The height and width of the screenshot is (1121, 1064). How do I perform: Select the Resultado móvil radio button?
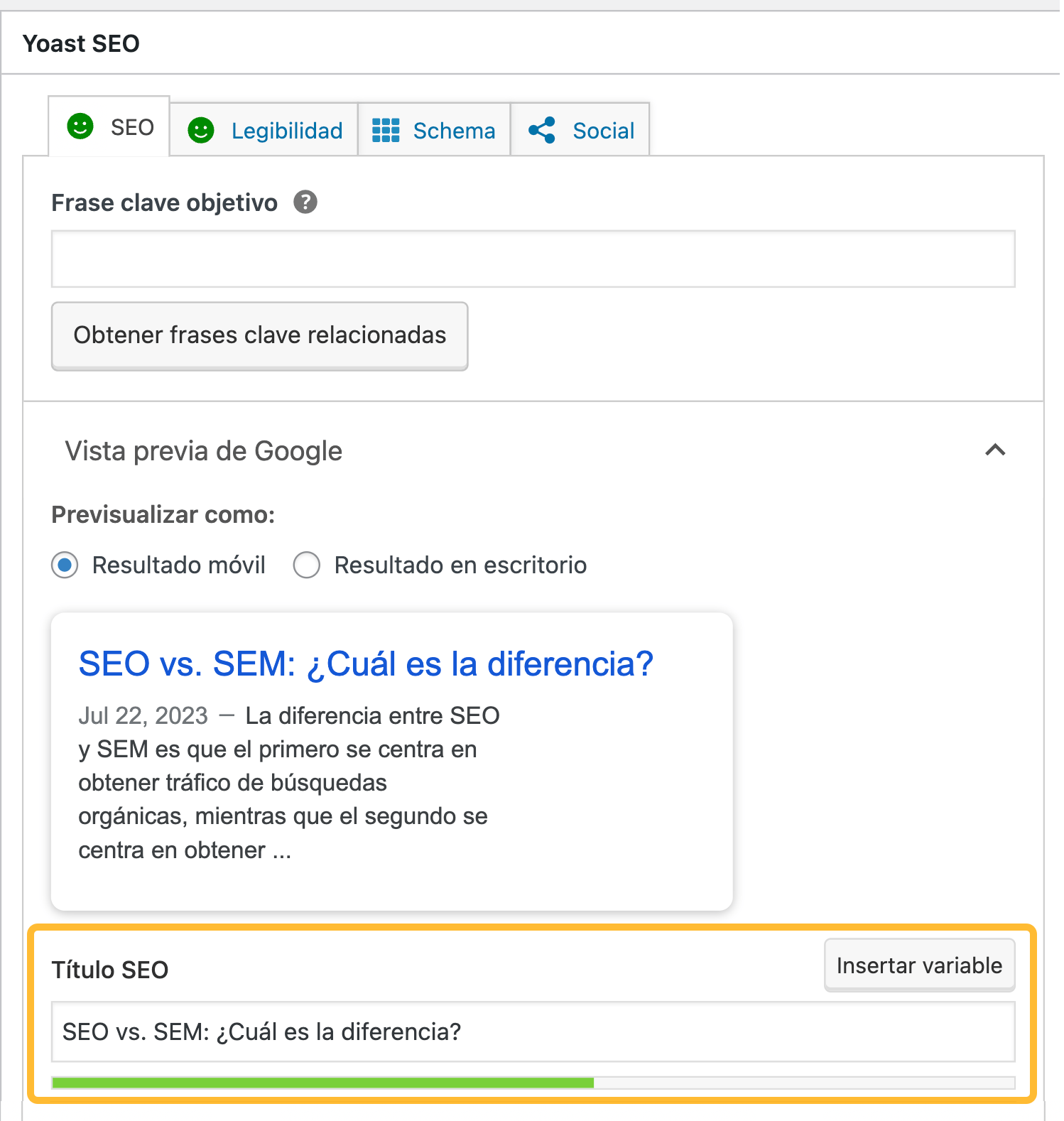click(x=64, y=565)
